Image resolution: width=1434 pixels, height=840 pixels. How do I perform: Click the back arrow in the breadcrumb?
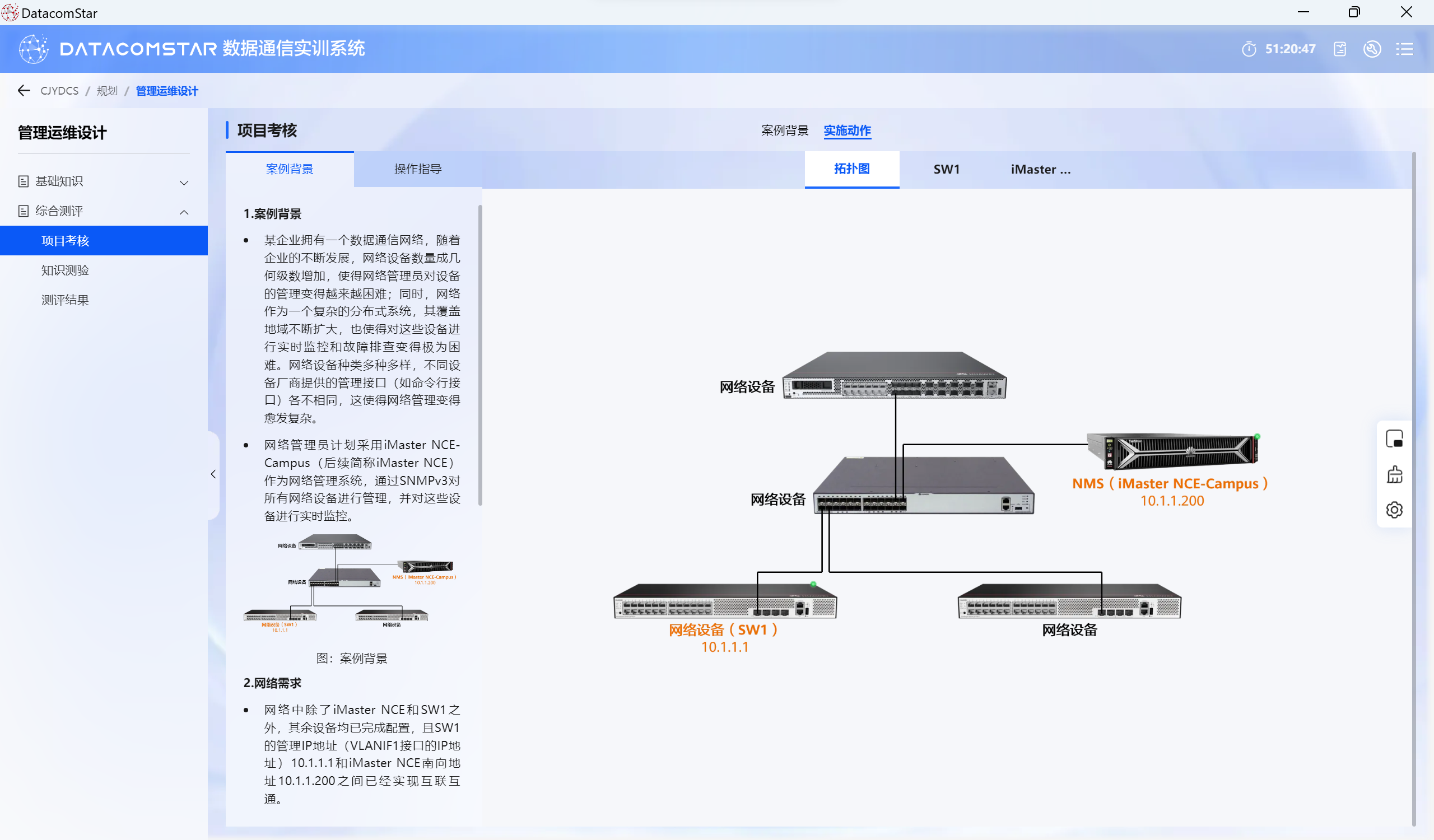(x=24, y=90)
